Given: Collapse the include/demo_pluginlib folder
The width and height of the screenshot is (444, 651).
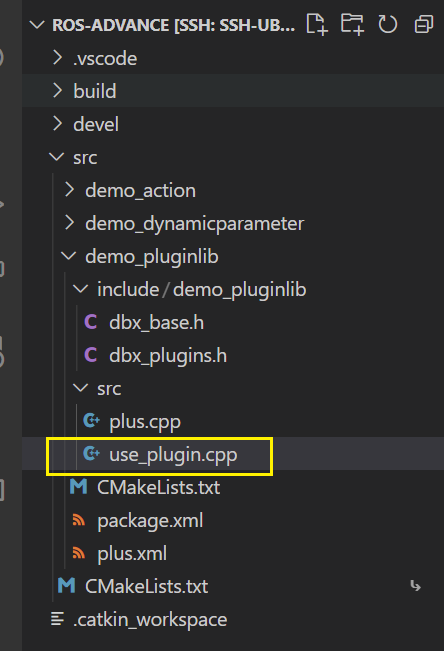Looking at the screenshot, I should (81, 289).
